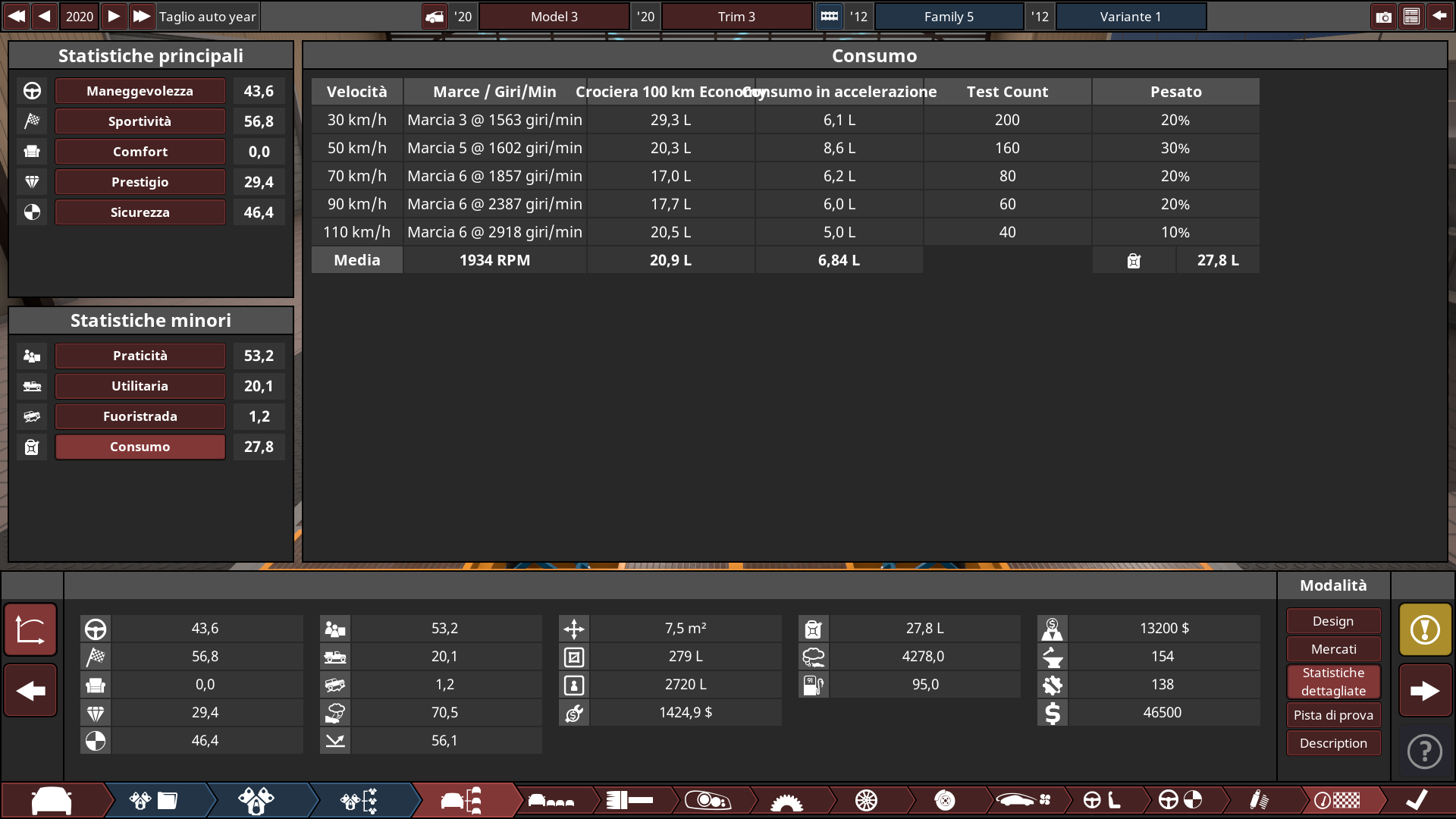The width and height of the screenshot is (1456, 819).
Task: Select Maneggevolezza statistic
Action: point(140,91)
